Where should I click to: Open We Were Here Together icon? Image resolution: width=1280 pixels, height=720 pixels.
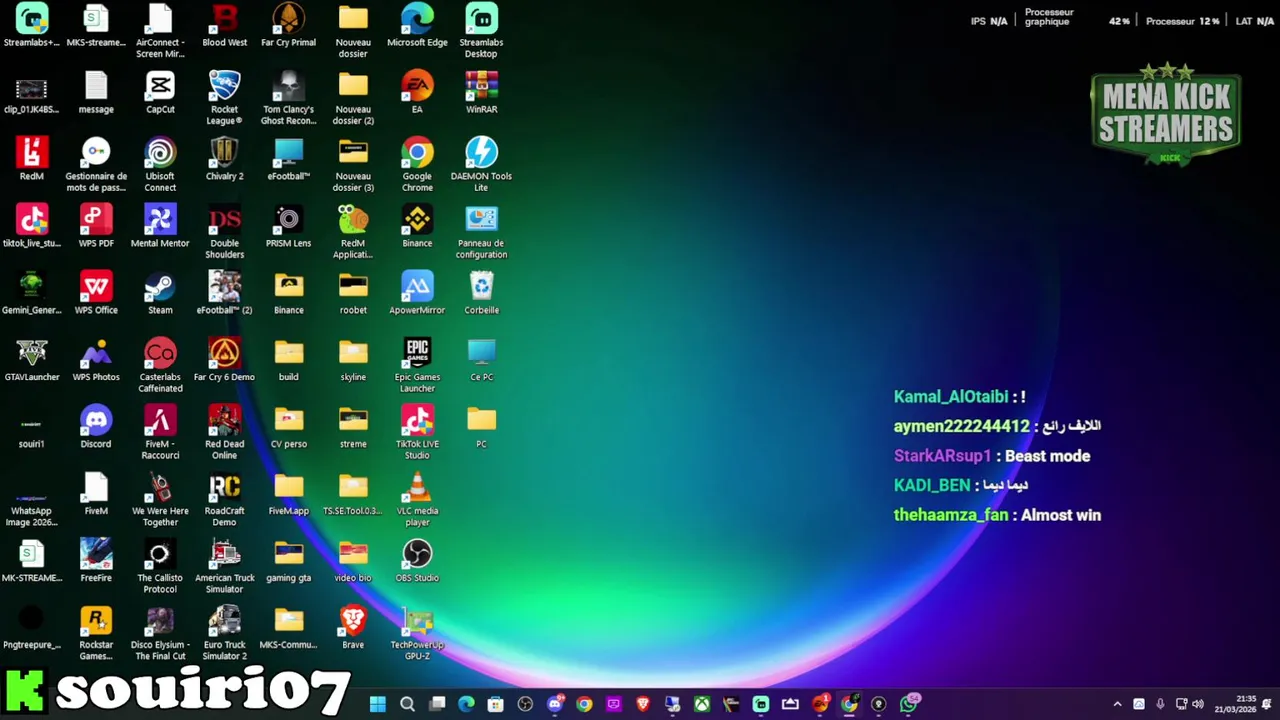(160, 499)
